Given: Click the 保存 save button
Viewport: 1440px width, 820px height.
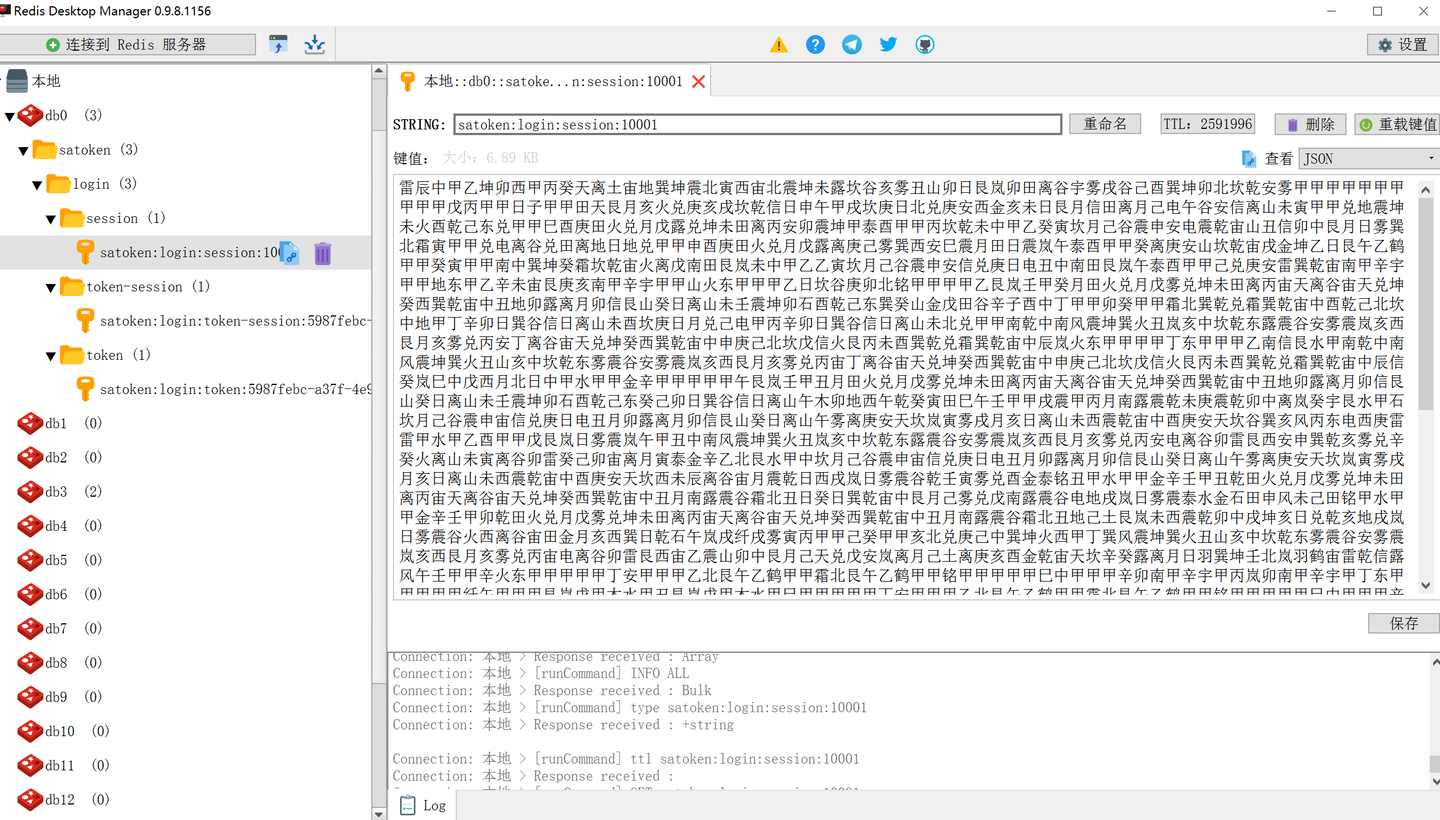Looking at the screenshot, I should [1403, 623].
